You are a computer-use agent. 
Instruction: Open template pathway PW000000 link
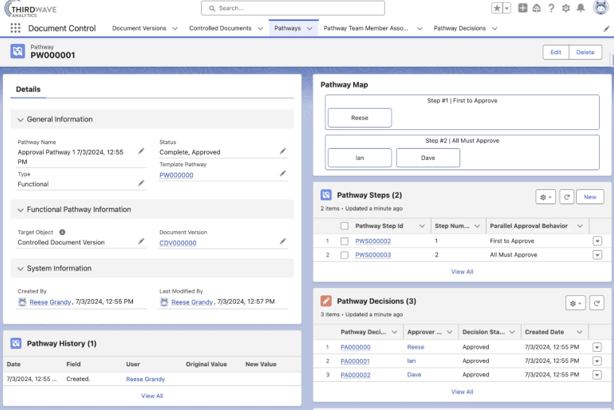pos(176,175)
